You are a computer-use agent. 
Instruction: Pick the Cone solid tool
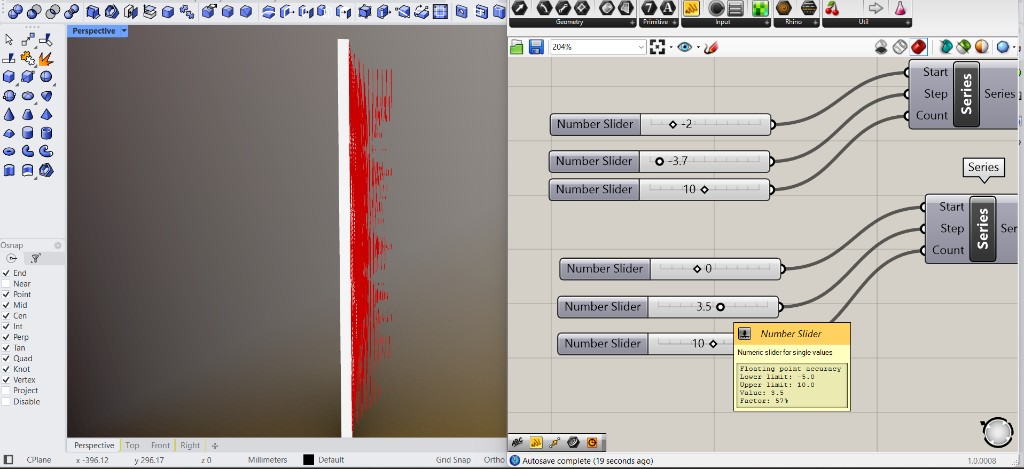coord(9,115)
